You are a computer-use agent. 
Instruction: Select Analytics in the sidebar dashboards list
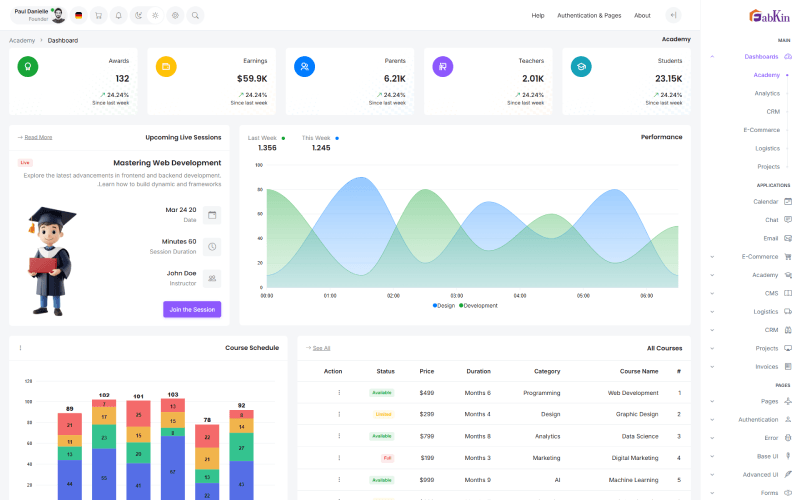[x=767, y=93]
